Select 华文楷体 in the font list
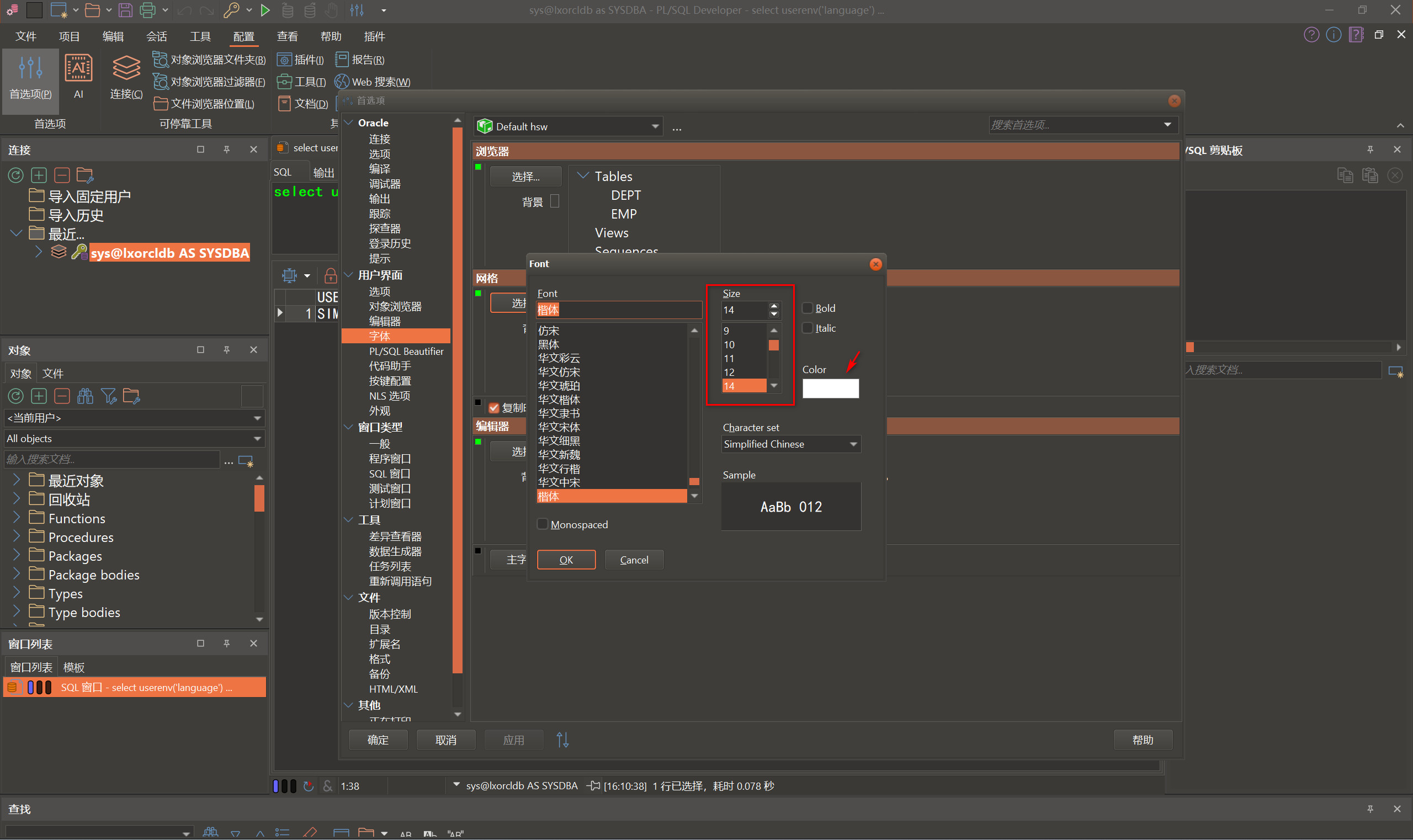Viewport: 1413px width, 840px height. tap(559, 400)
